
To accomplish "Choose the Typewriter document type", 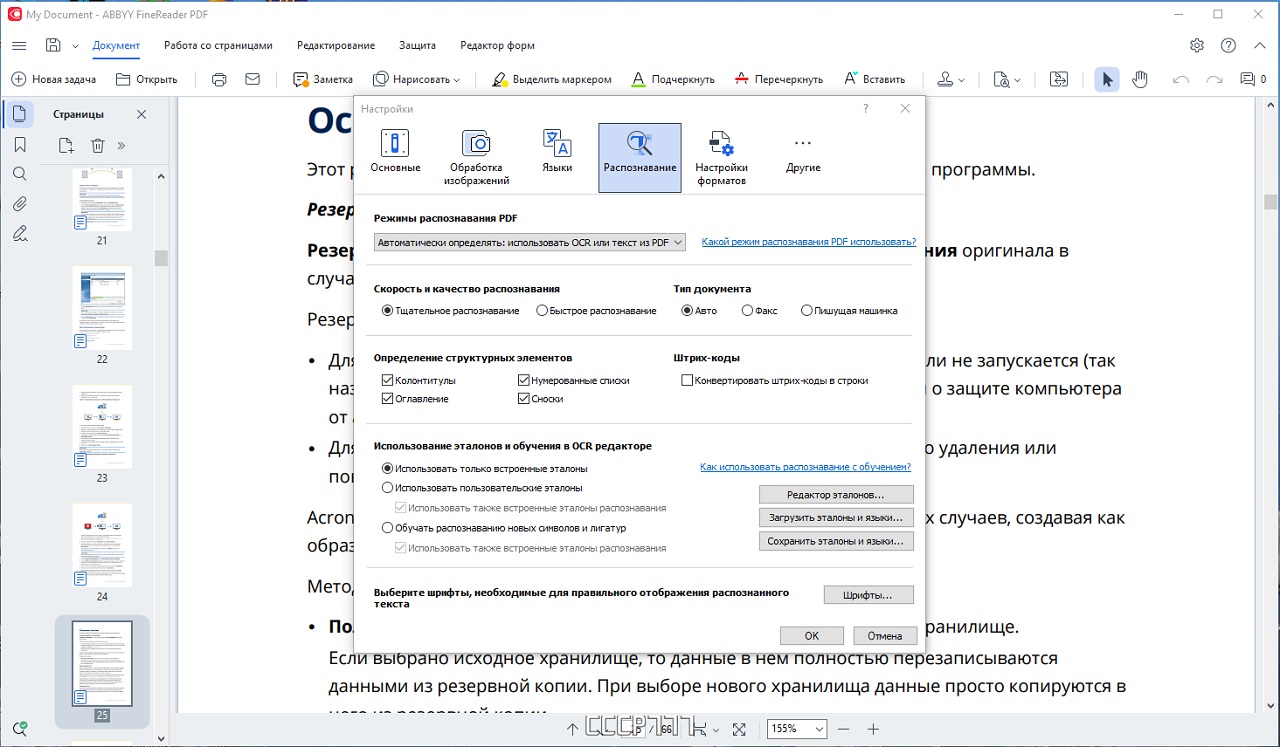I will [x=807, y=311].
